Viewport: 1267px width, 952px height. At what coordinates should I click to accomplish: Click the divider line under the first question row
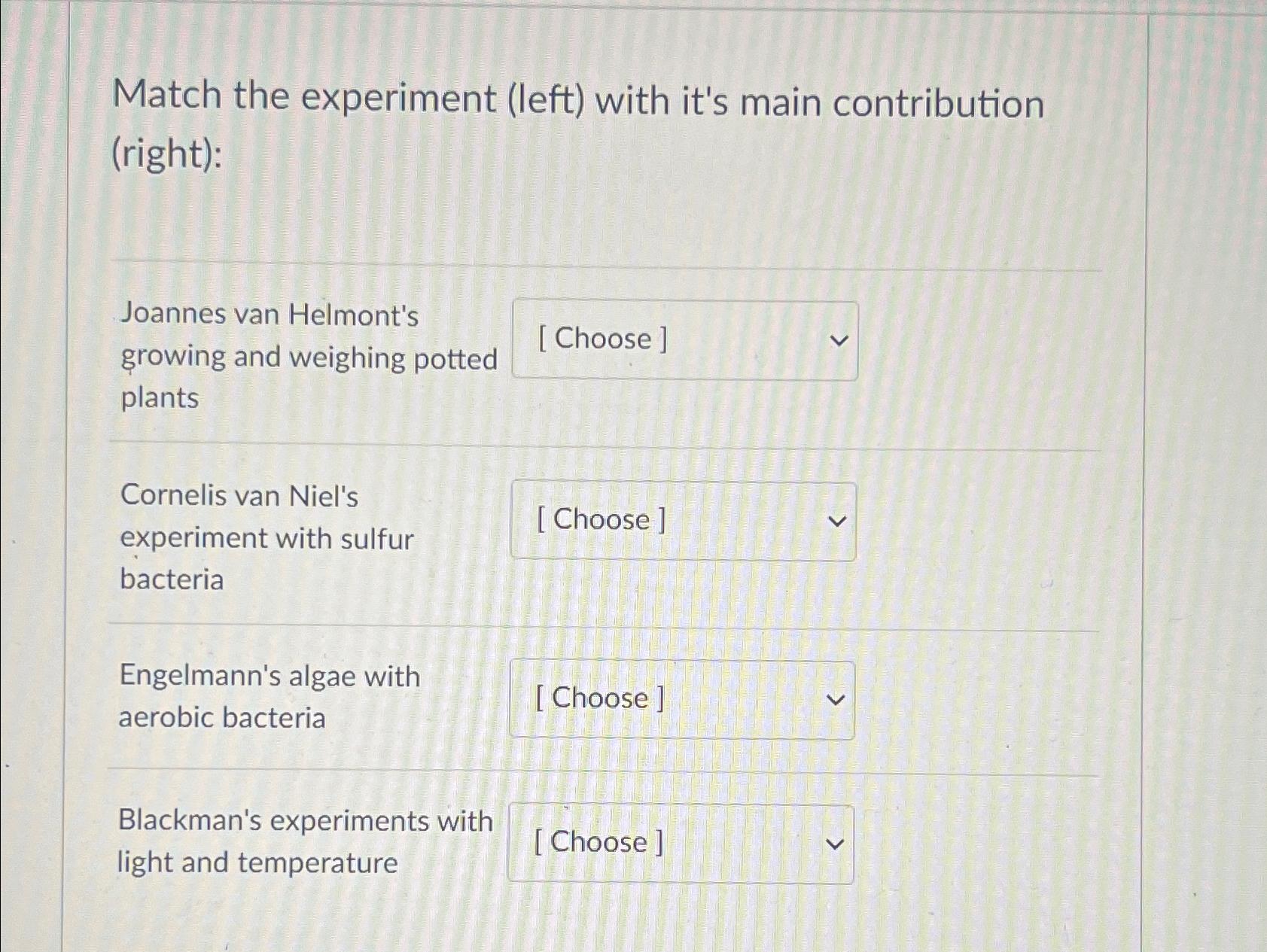click(602, 445)
